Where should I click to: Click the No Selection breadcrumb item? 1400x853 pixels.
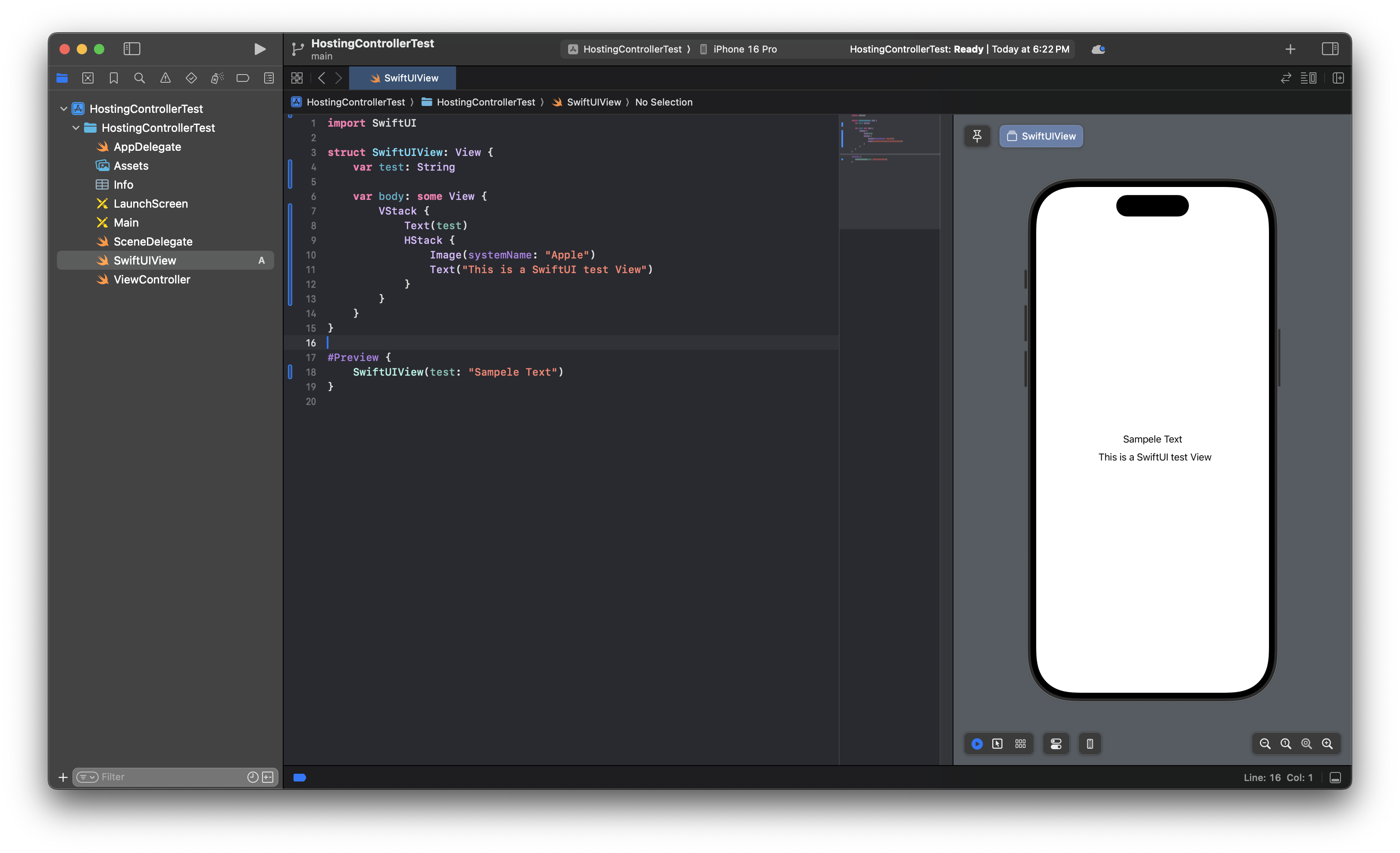click(x=664, y=102)
